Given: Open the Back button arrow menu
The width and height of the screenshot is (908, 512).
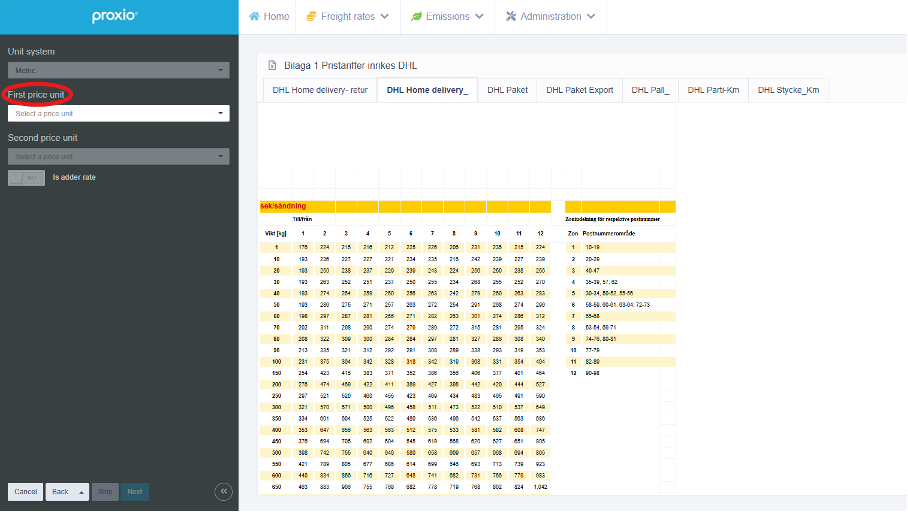Looking at the screenshot, I should [82, 492].
